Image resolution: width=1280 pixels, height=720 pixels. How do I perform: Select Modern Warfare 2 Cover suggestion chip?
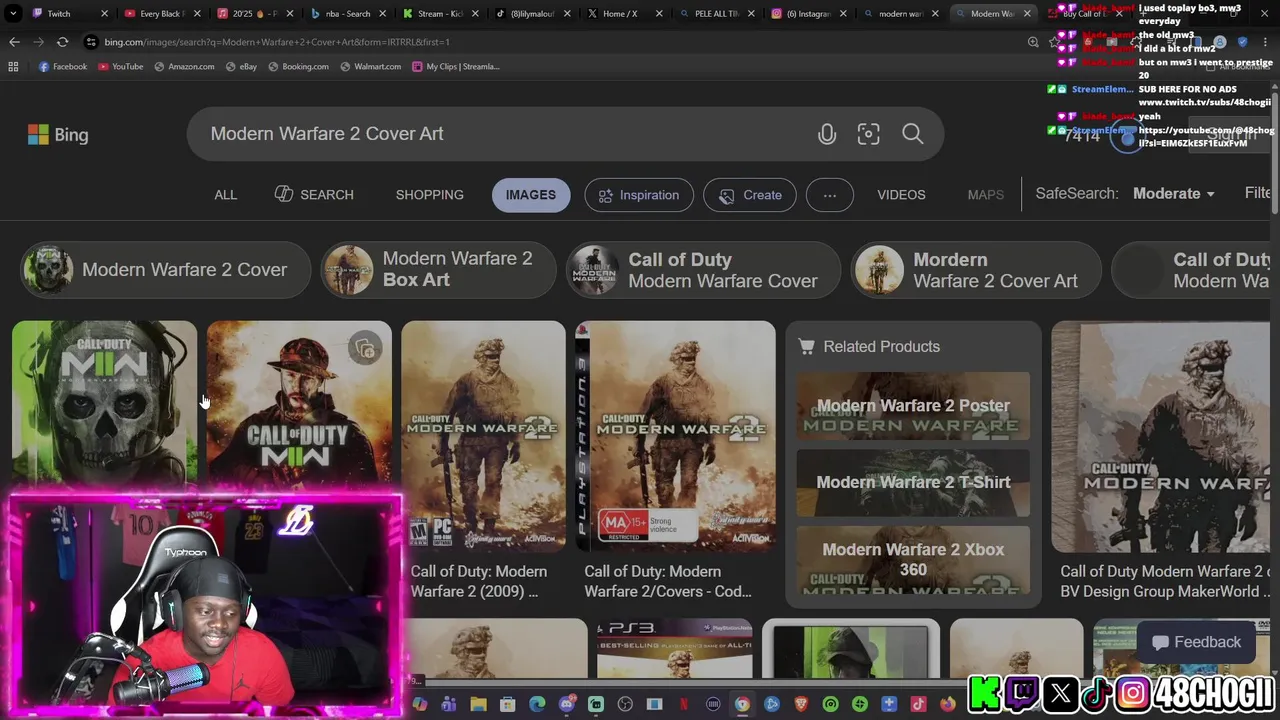(166, 270)
